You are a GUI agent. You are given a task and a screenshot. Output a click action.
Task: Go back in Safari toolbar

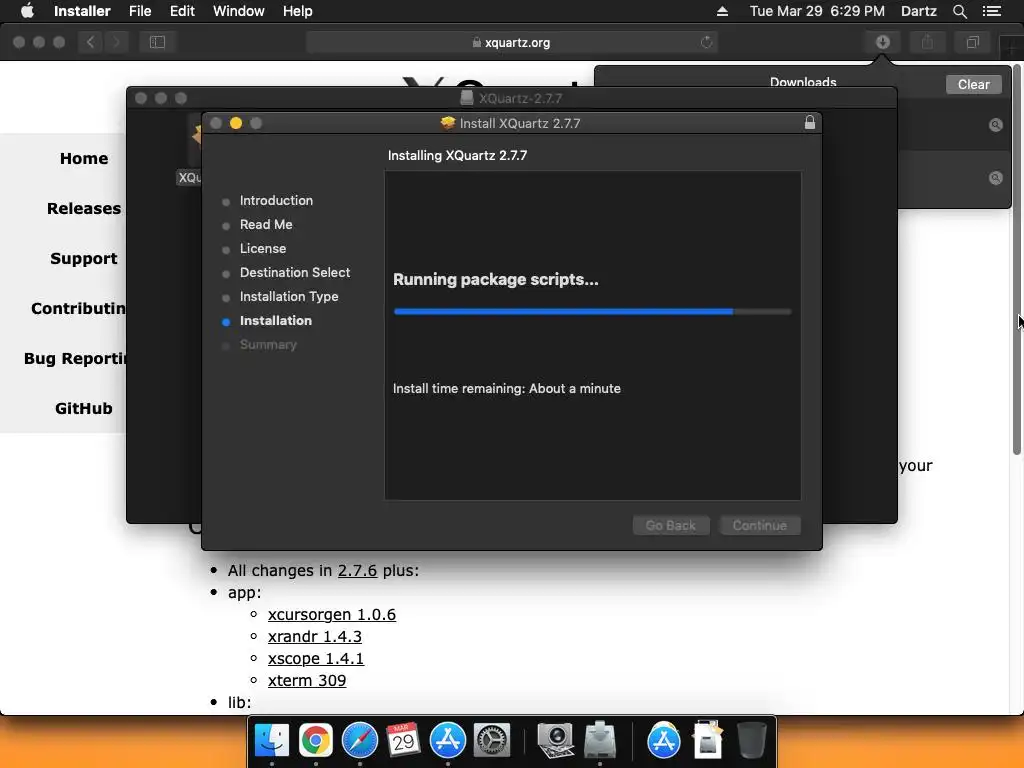pyautogui.click(x=90, y=42)
